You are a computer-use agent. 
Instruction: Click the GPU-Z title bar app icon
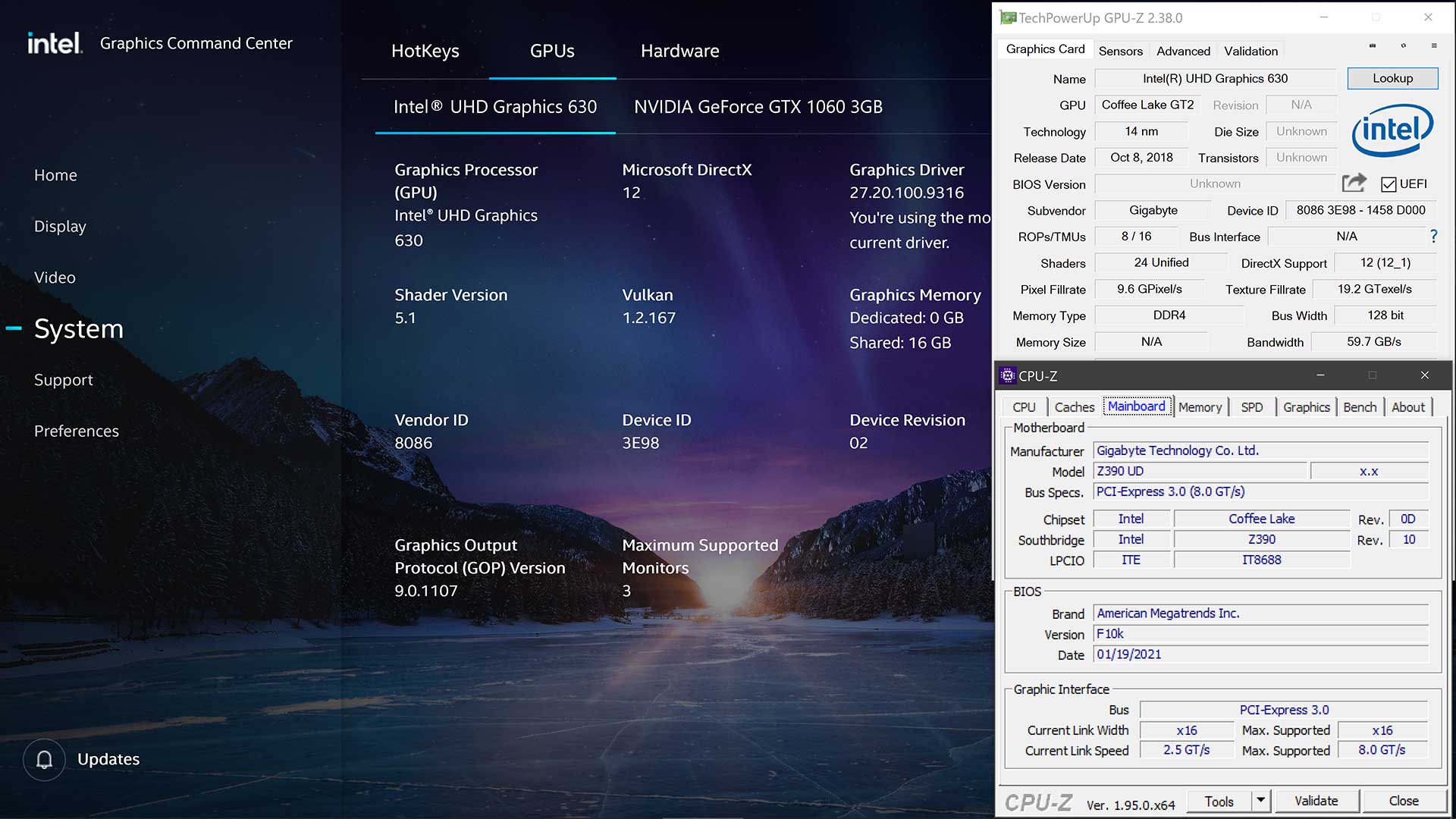tap(1008, 17)
